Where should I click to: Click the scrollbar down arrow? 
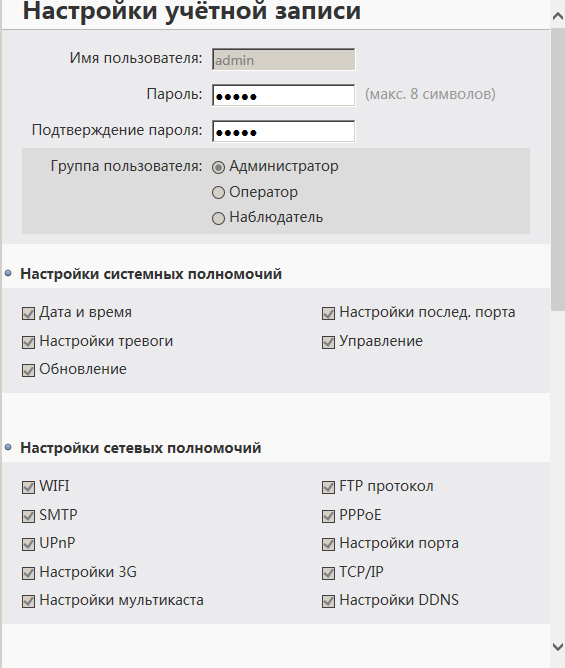tap(558, 647)
